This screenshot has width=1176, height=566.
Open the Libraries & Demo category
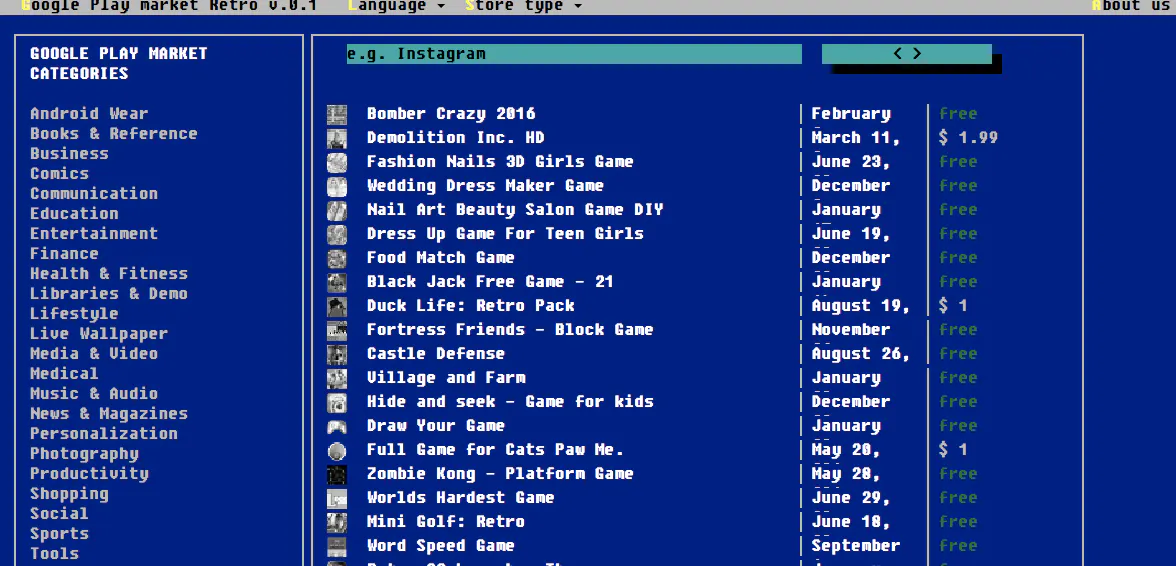point(109,293)
